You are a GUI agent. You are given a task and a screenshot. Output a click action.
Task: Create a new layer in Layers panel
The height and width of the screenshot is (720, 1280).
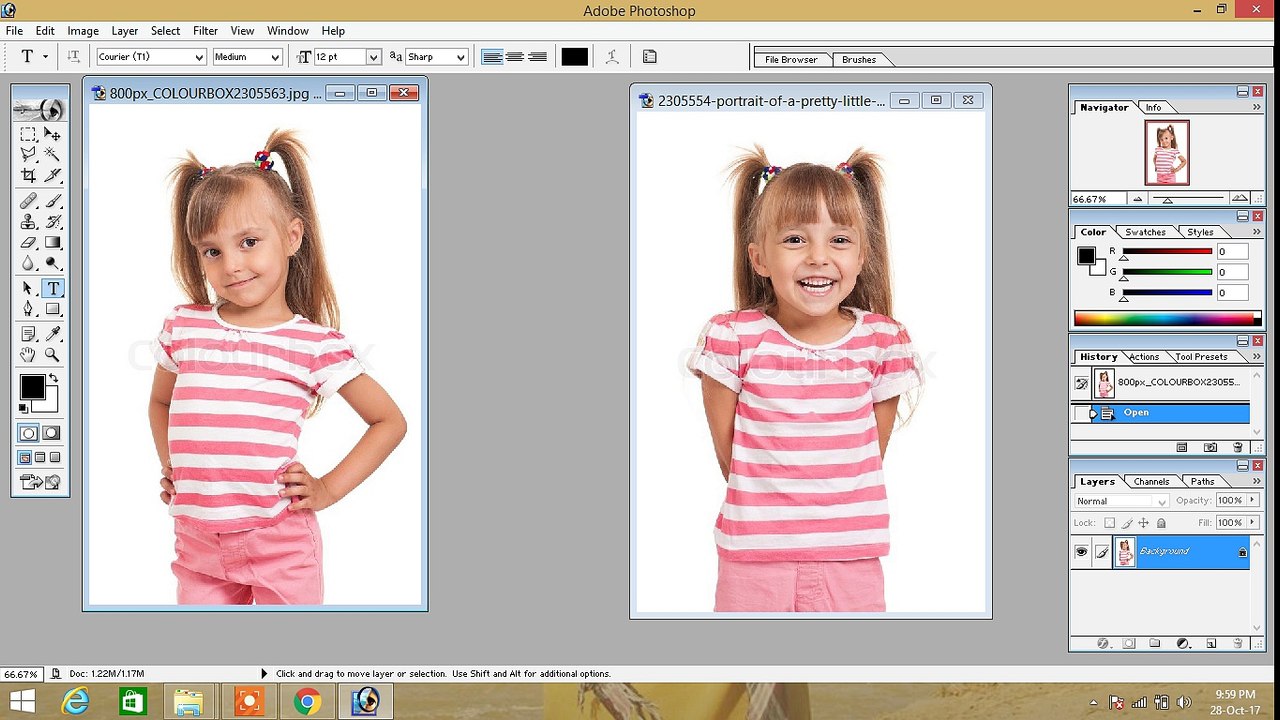click(1211, 643)
